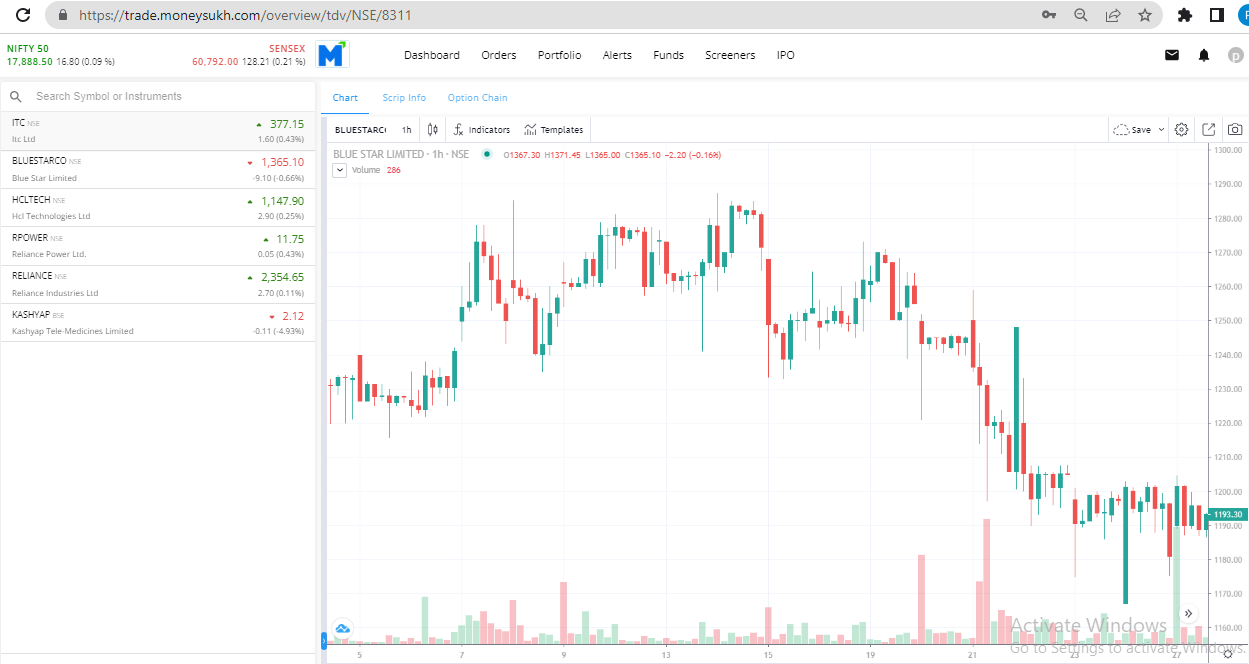Image resolution: width=1249 pixels, height=664 pixels.
Task: Open the Funds menu
Action: coord(668,55)
